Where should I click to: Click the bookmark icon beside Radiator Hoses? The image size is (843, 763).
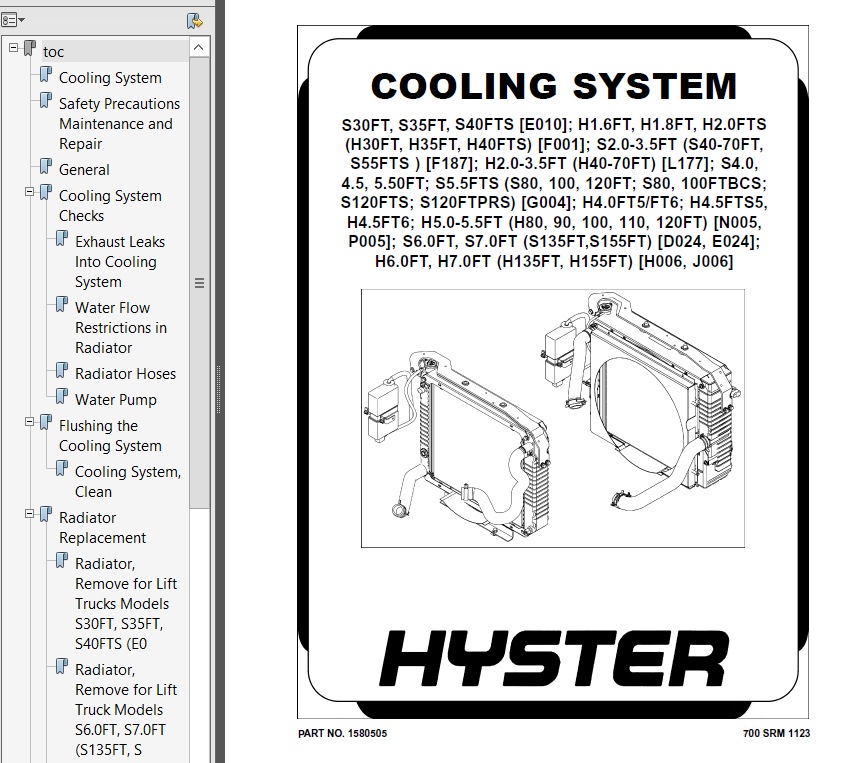pyautogui.click(x=62, y=370)
